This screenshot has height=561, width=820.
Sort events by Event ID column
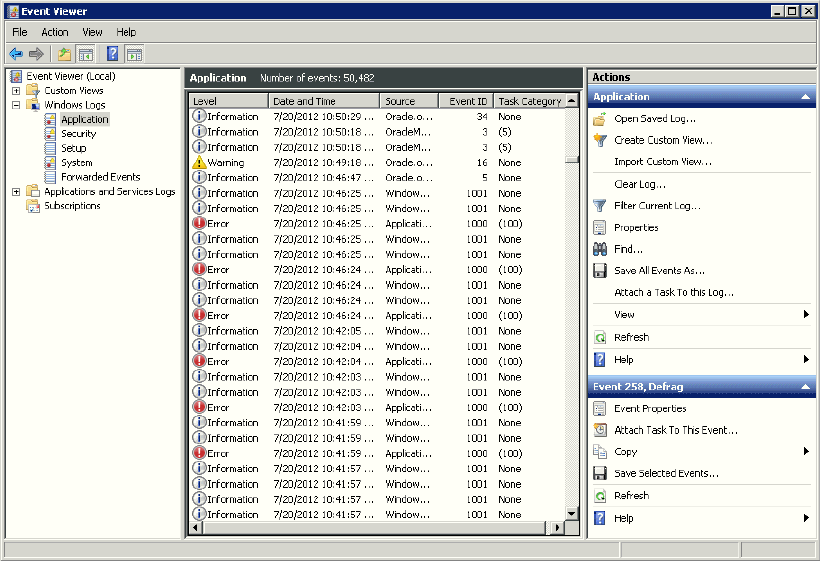coord(468,101)
